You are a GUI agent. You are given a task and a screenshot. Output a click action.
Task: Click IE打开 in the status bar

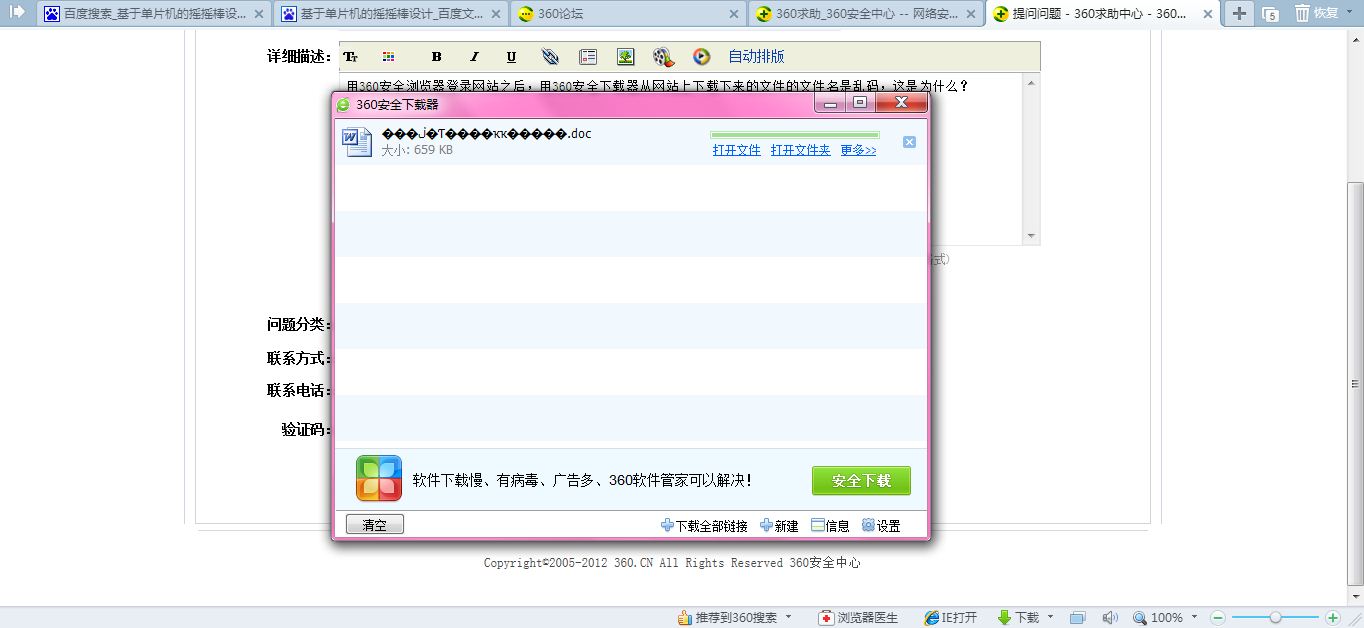(x=950, y=618)
